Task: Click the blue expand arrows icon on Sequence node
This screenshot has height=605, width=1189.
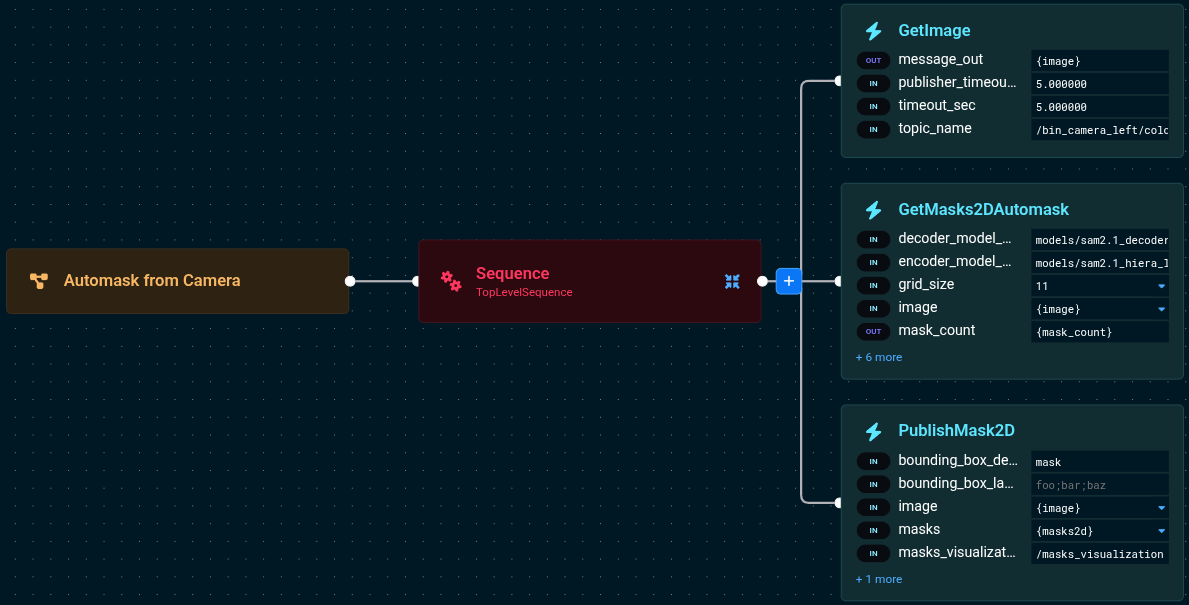Action: pyautogui.click(x=732, y=281)
